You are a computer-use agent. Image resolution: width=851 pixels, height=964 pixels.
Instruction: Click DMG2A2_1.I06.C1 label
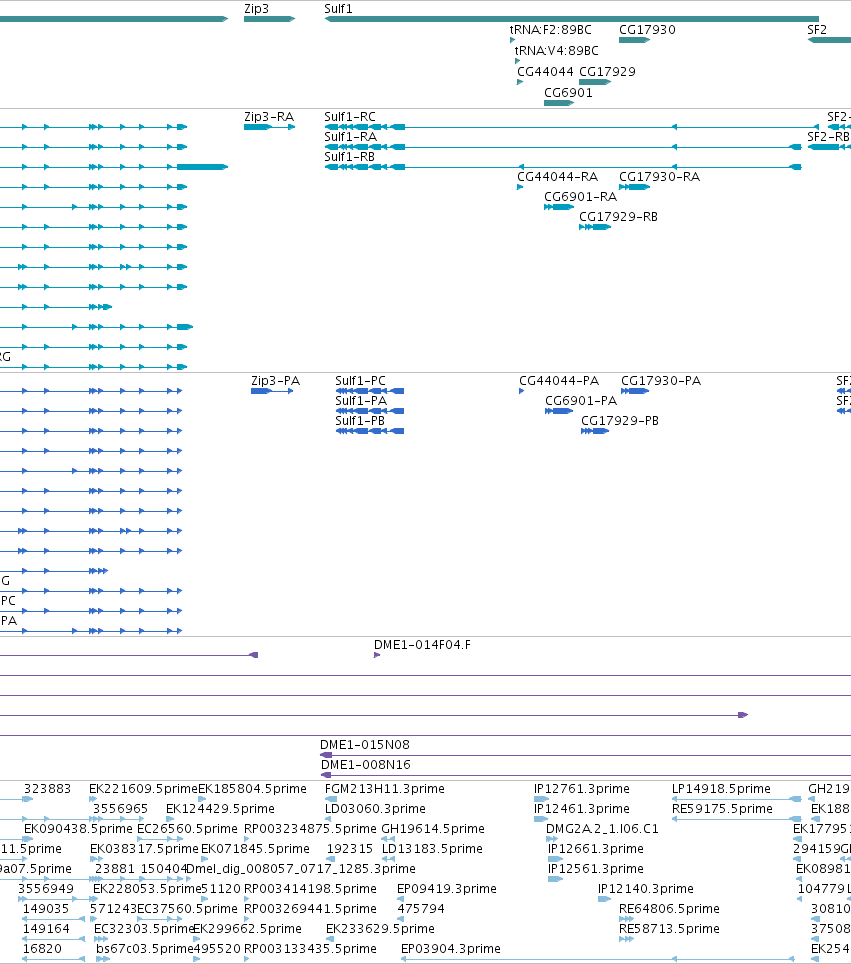click(602, 828)
